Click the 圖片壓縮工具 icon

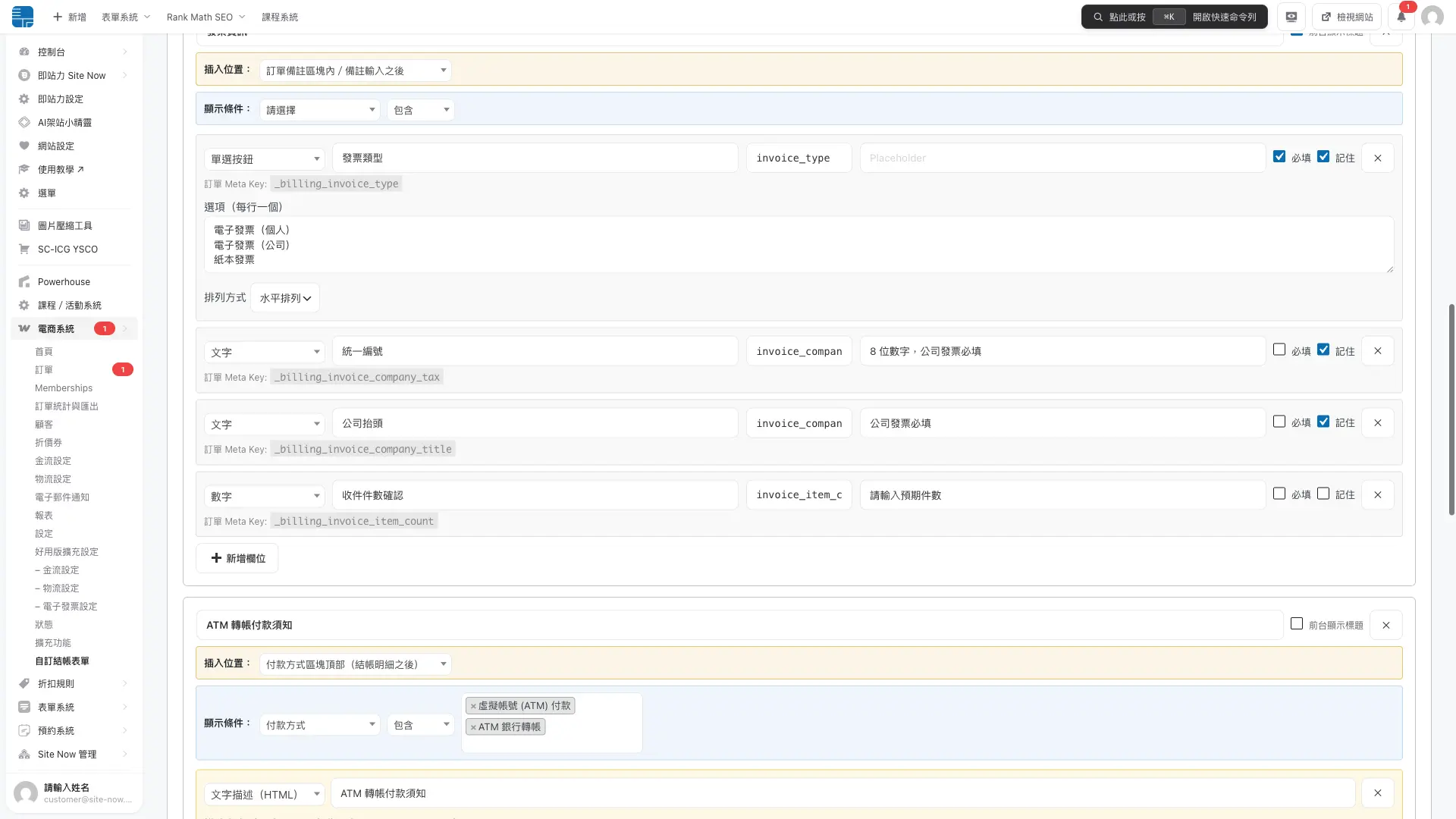pyautogui.click(x=24, y=226)
